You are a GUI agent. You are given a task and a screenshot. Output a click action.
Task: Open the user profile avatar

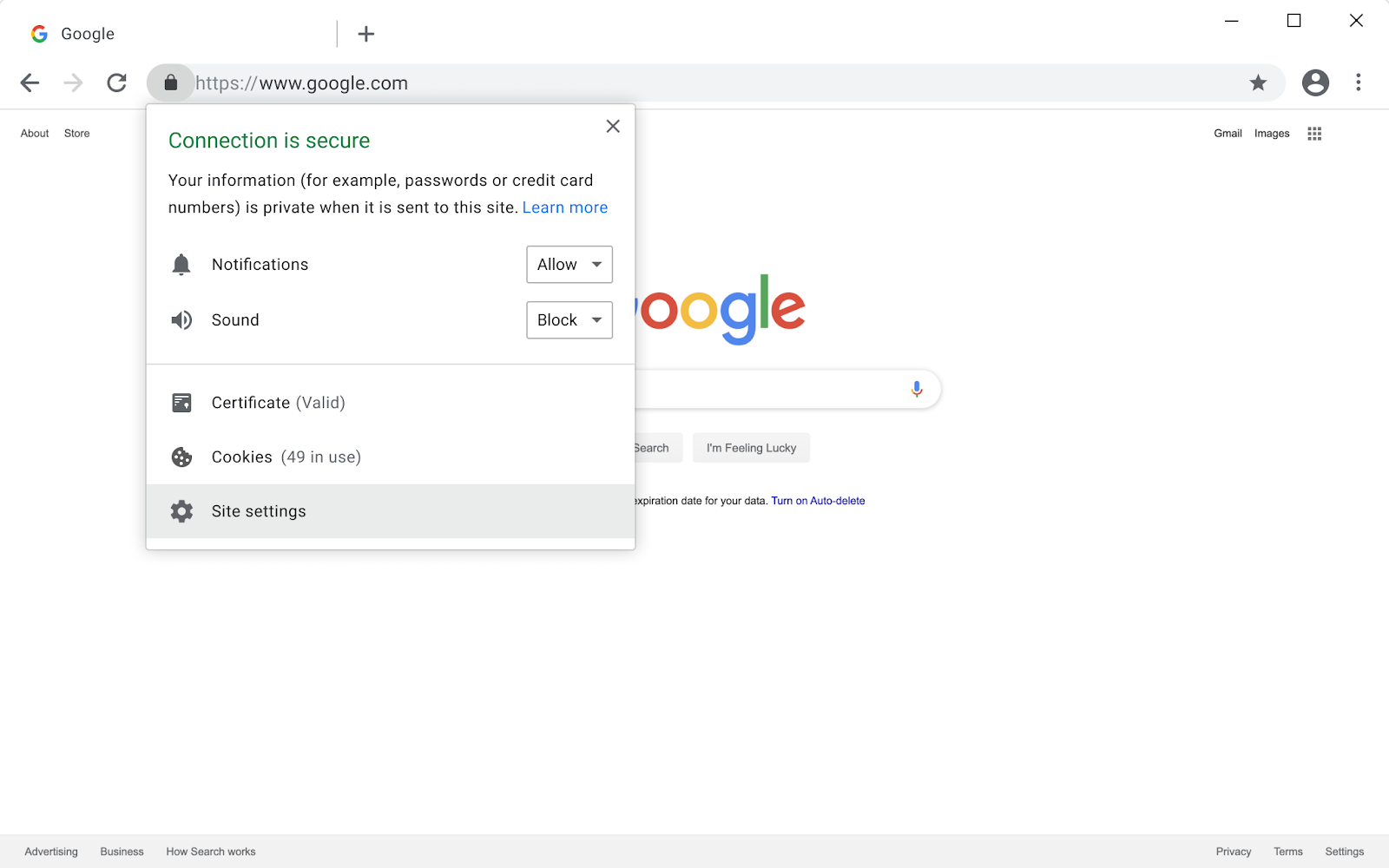tap(1315, 82)
